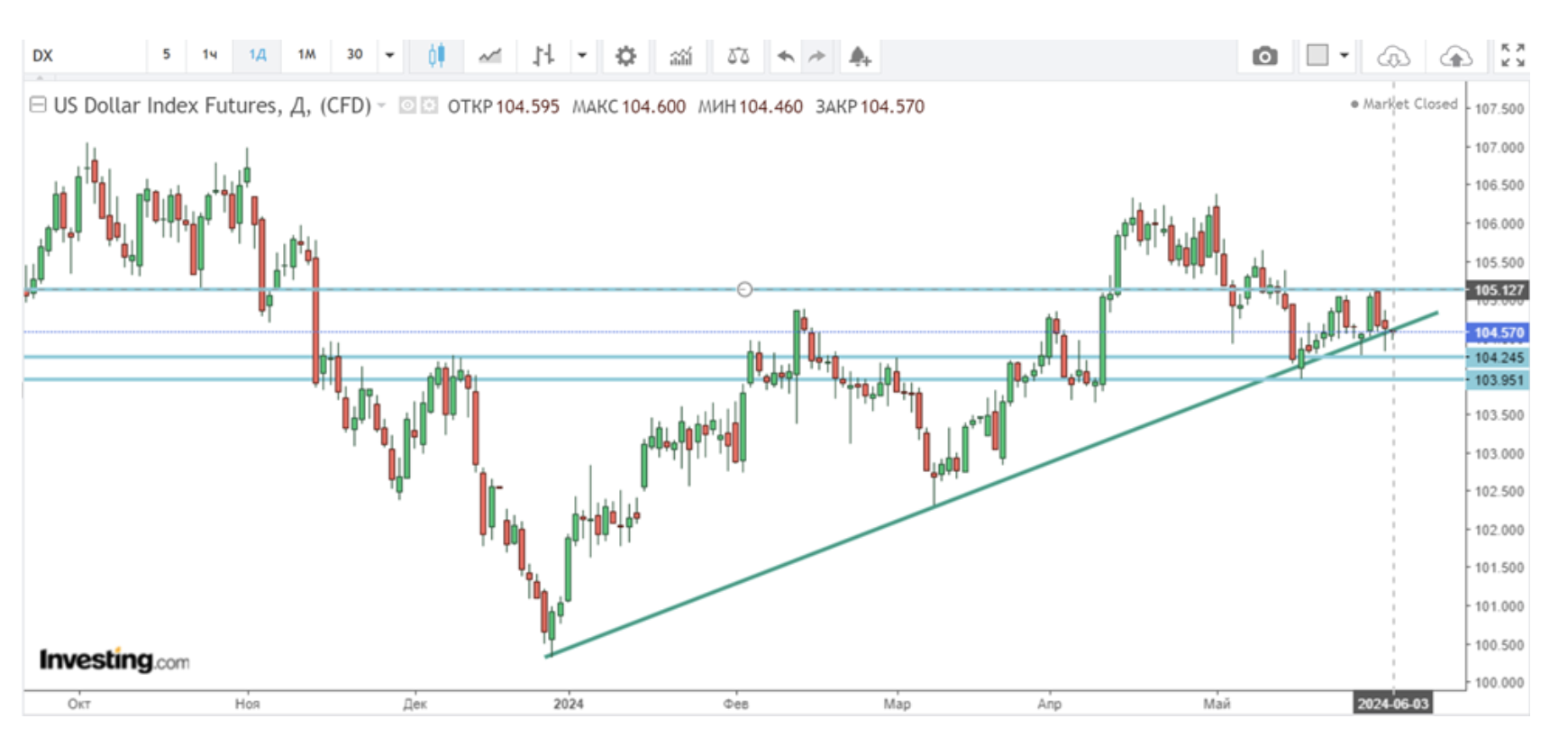1568x755 pixels.
Task: Open chart properties via gear icon
Action: click(x=625, y=56)
